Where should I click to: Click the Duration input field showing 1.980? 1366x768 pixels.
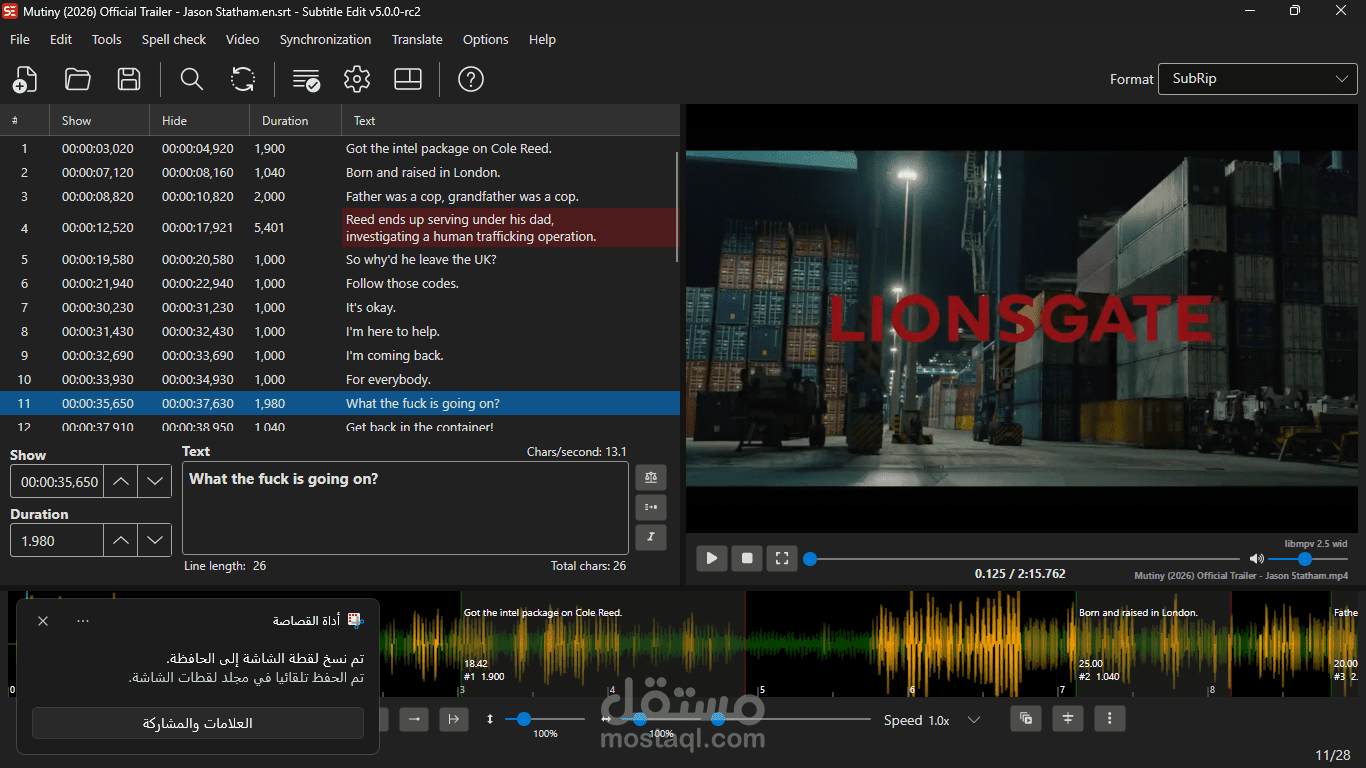(x=57, y=540)
